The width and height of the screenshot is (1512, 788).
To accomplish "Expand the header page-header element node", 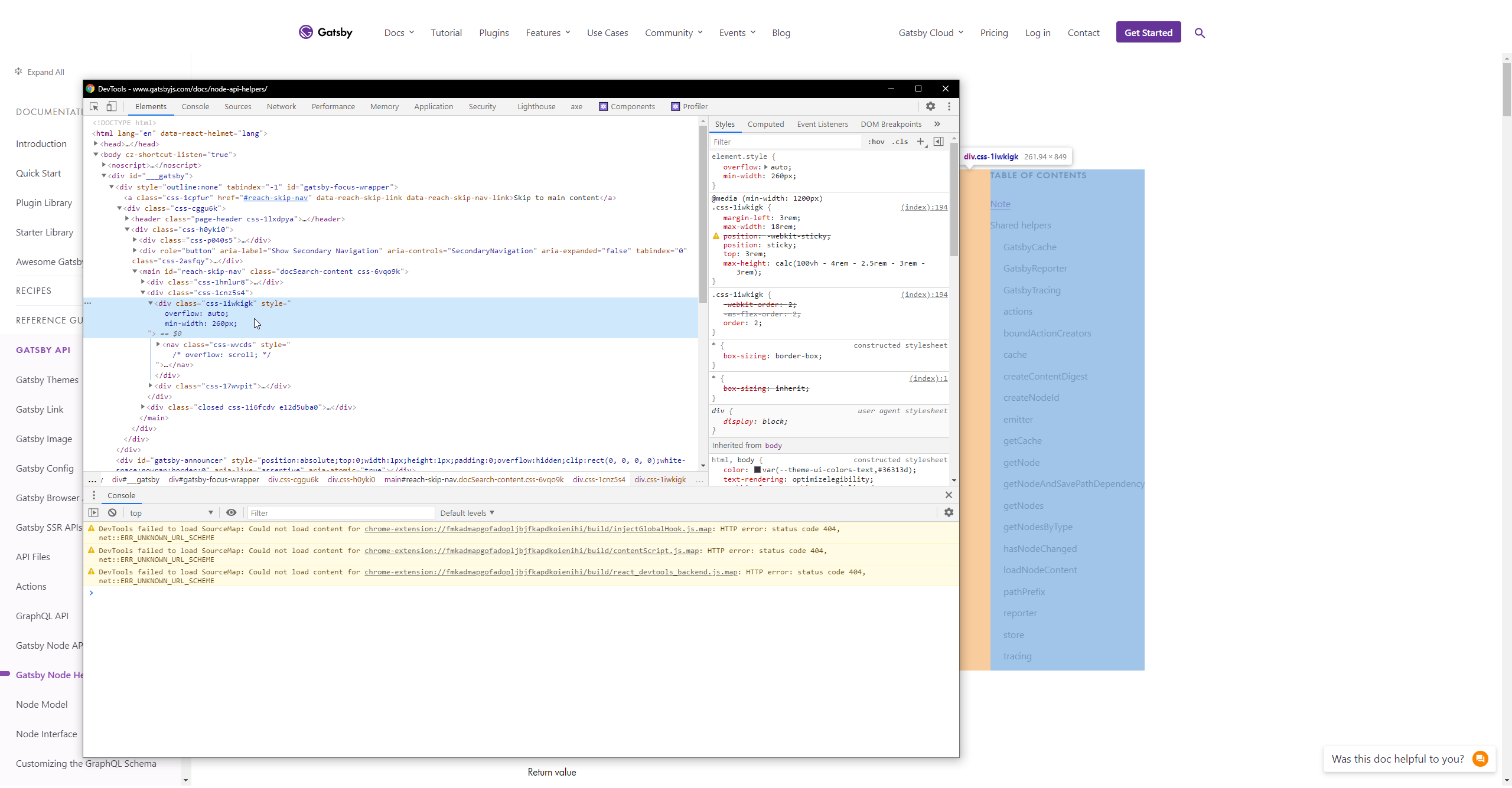I will (128, 218).
